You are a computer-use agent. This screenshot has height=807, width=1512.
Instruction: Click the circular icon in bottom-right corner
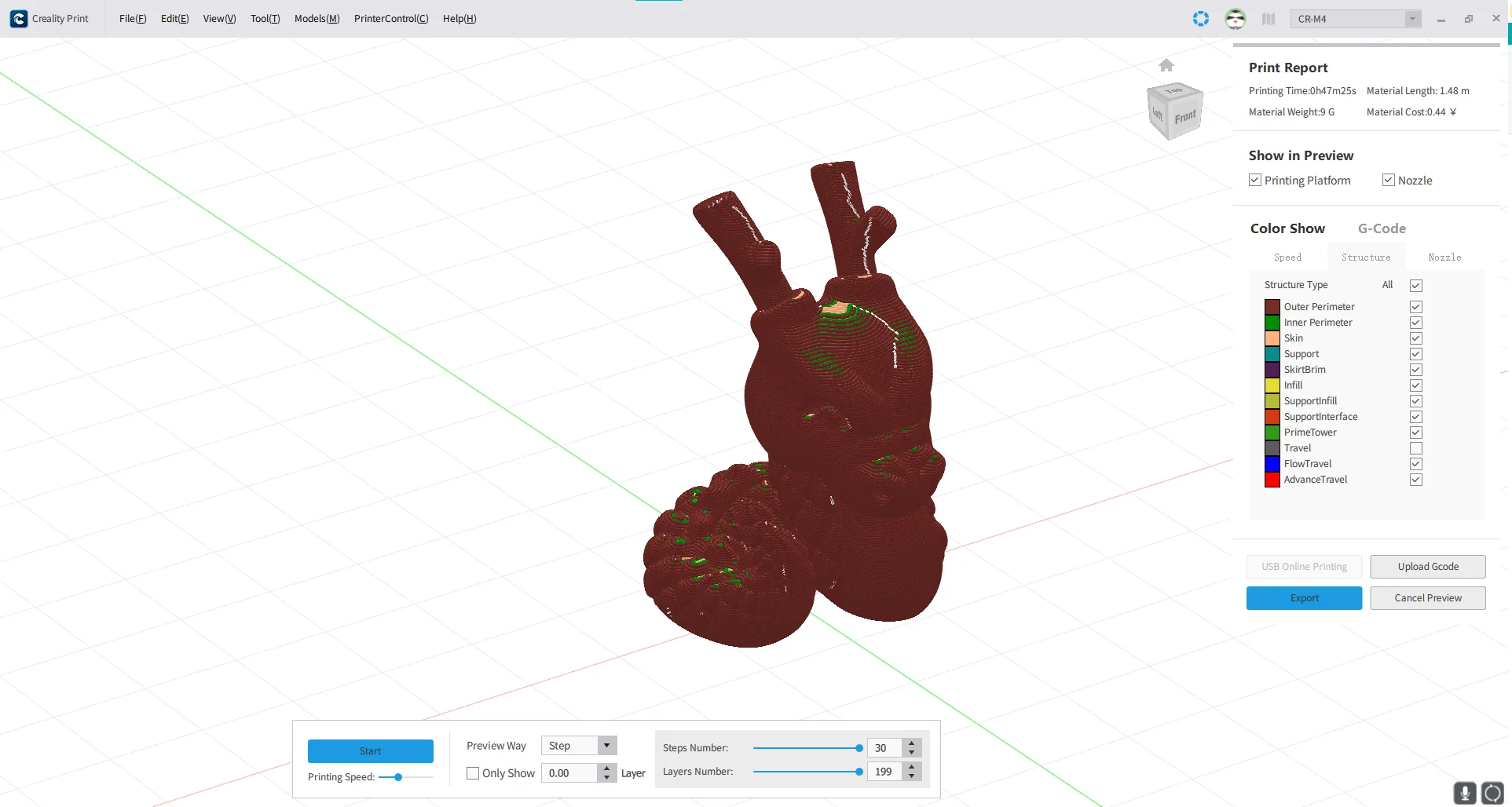(1492, 793)
